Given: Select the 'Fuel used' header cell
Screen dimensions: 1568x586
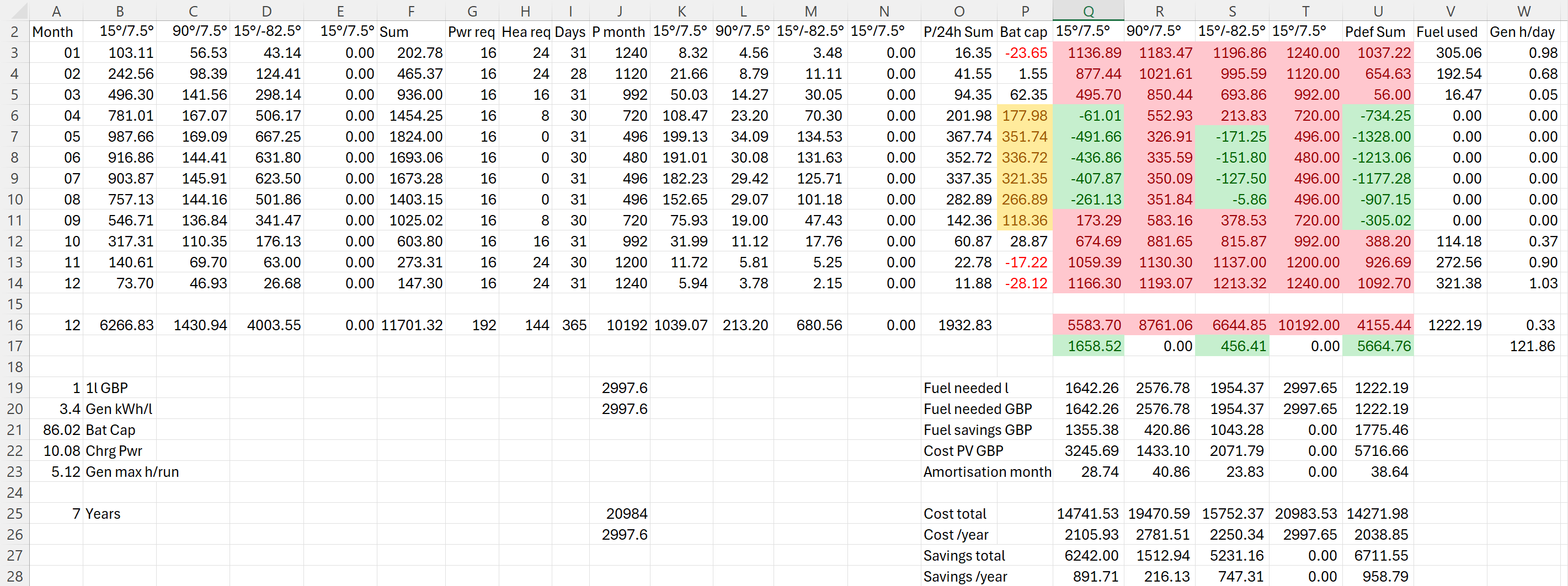Looking at the screenshot, I should click(x=1449, y=32).
